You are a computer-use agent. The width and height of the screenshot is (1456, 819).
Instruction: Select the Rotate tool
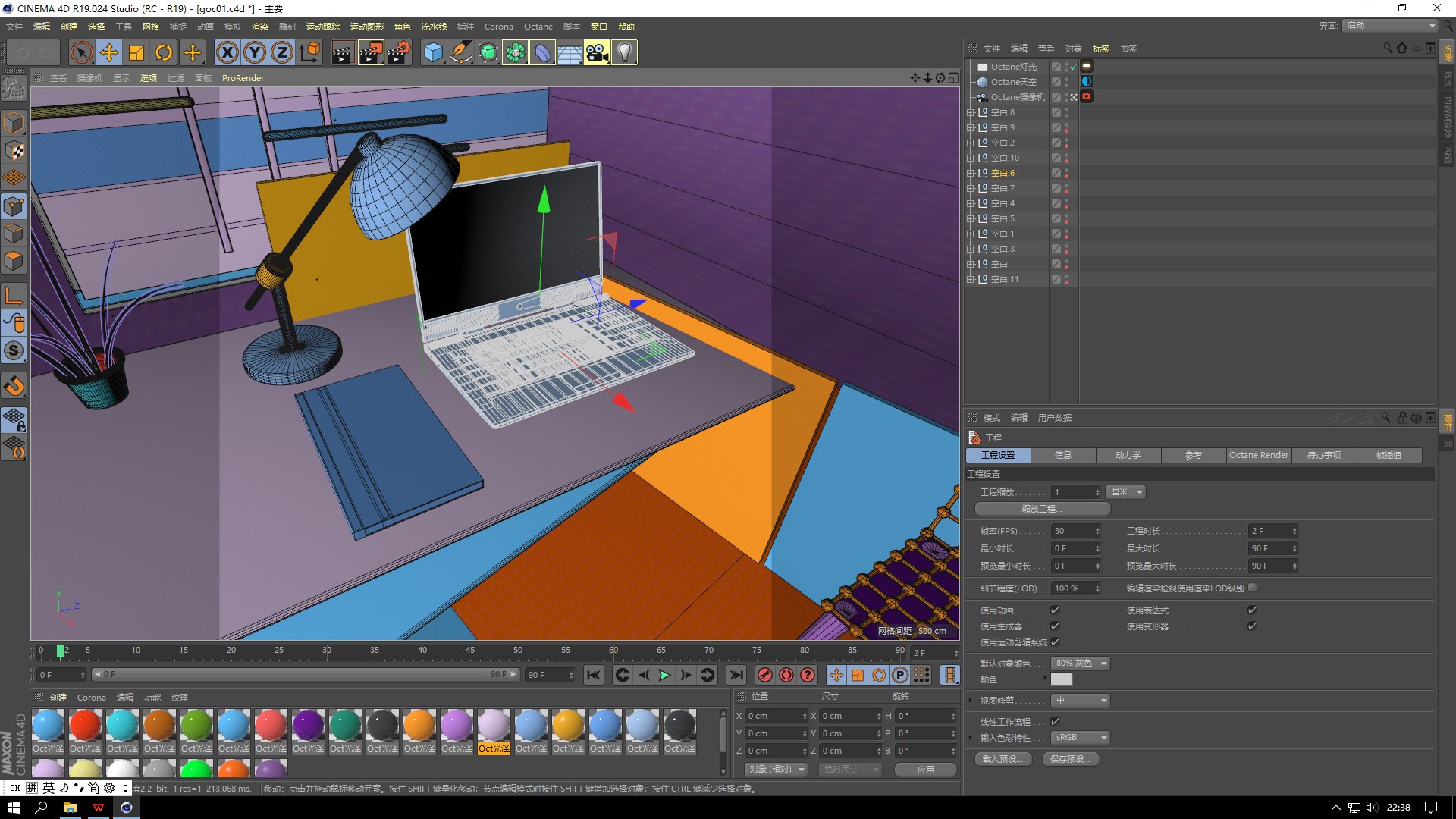pyautogui.click(x=163, y=52)
